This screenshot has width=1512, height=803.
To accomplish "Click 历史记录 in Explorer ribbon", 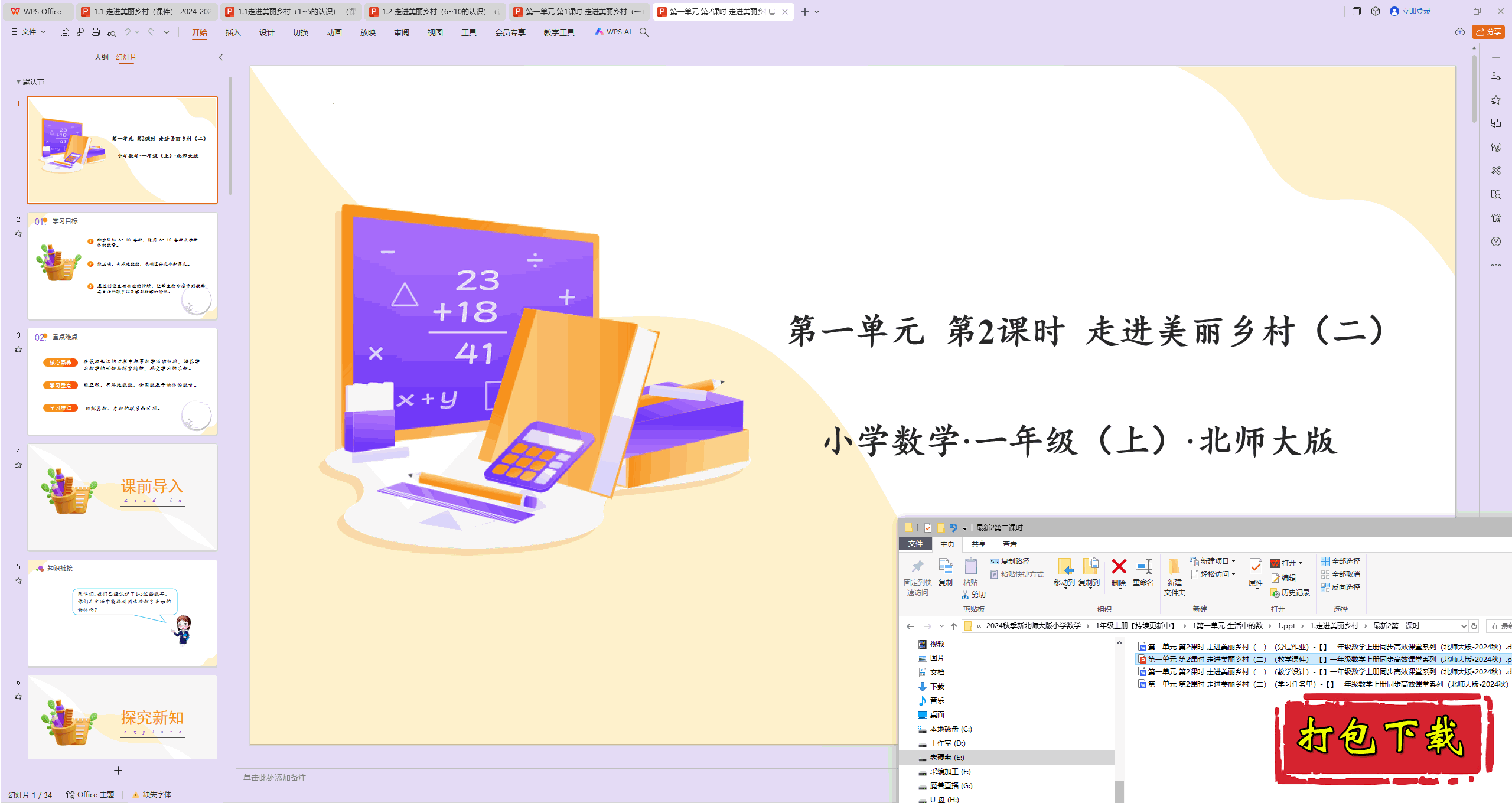I will (1291, 593).
